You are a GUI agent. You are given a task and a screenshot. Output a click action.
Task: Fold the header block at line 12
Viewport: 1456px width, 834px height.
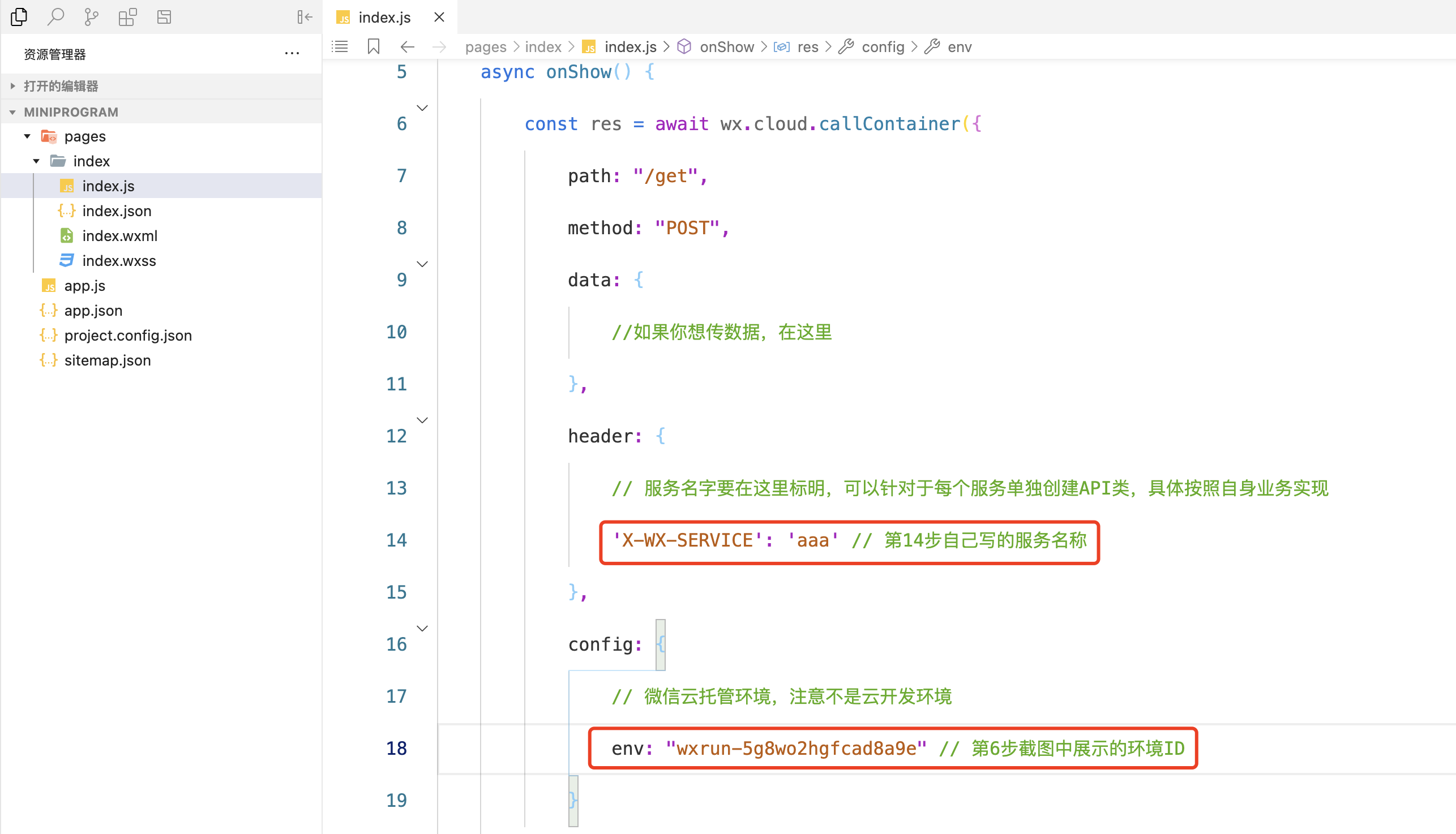(422, 420)
